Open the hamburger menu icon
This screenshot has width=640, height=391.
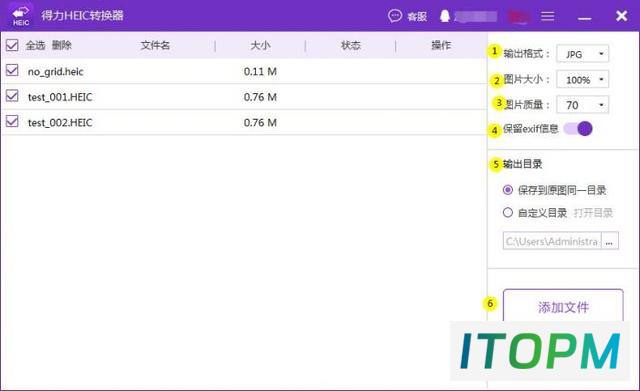[x=547, y=16]
